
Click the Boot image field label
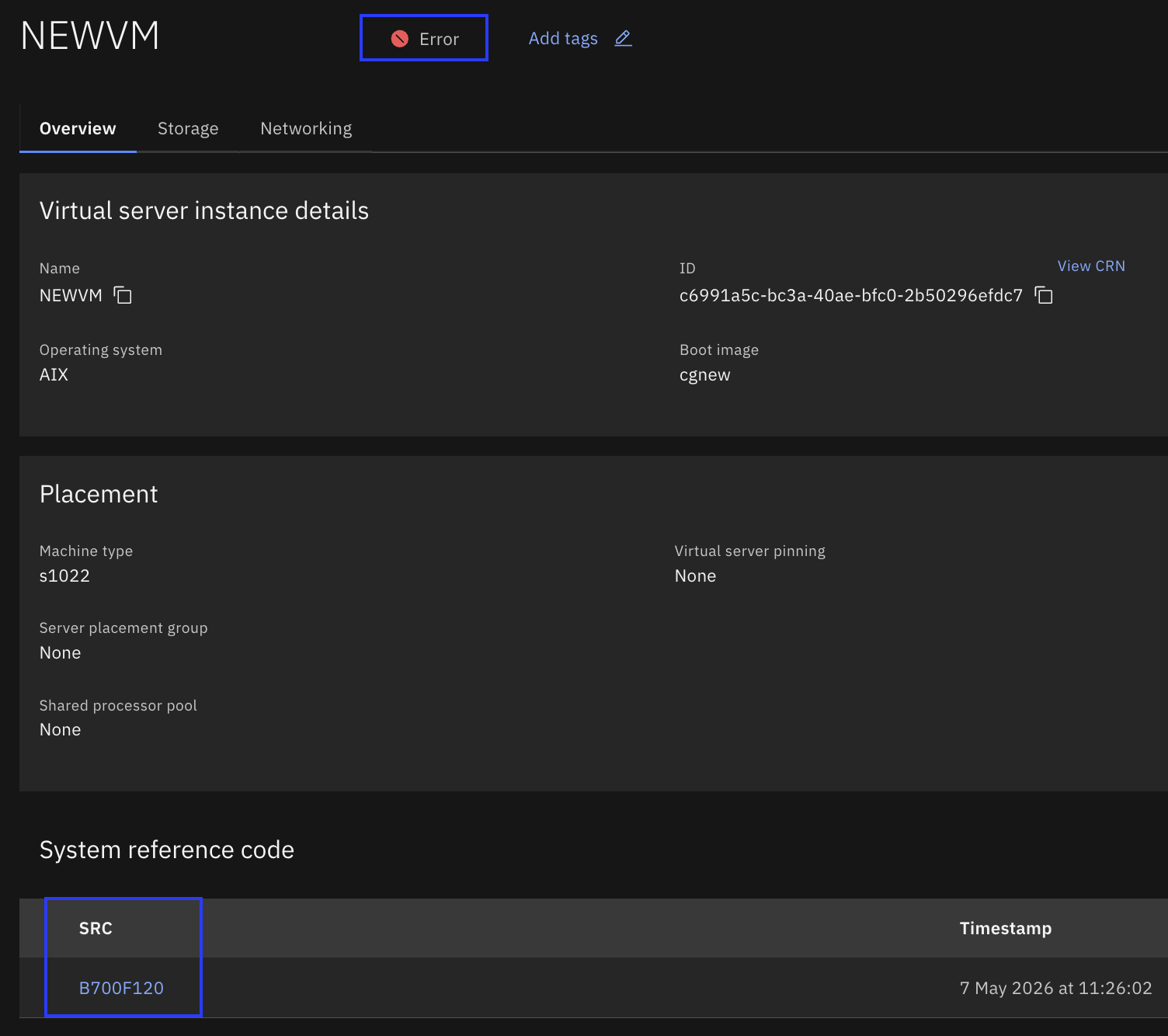point(719,350)
